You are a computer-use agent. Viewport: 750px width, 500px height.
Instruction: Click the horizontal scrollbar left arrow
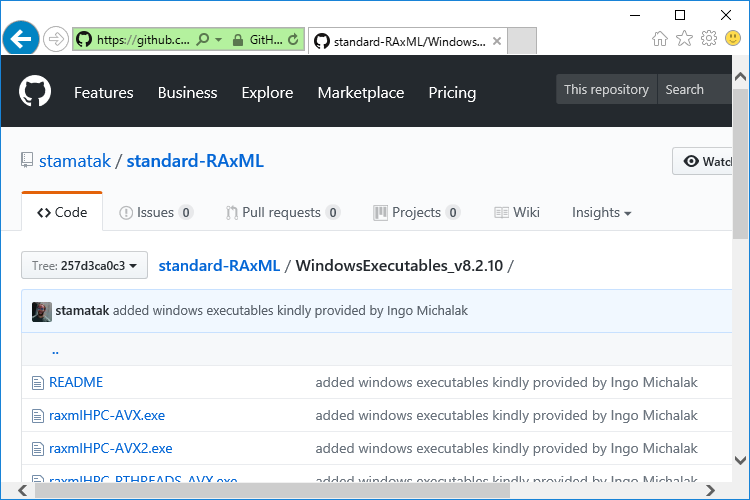(x=22, y=490)
